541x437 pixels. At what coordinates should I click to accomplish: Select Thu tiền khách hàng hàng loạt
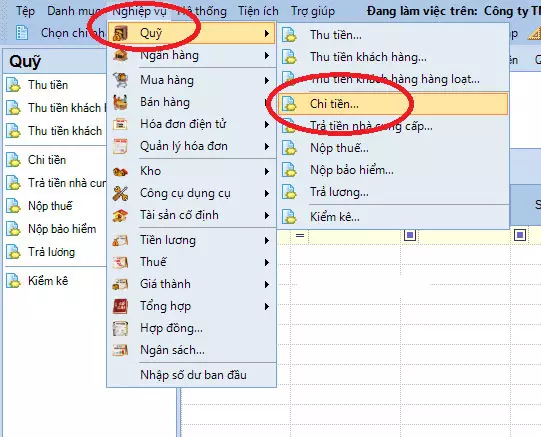pyautogui.click(x=393, y=79)
